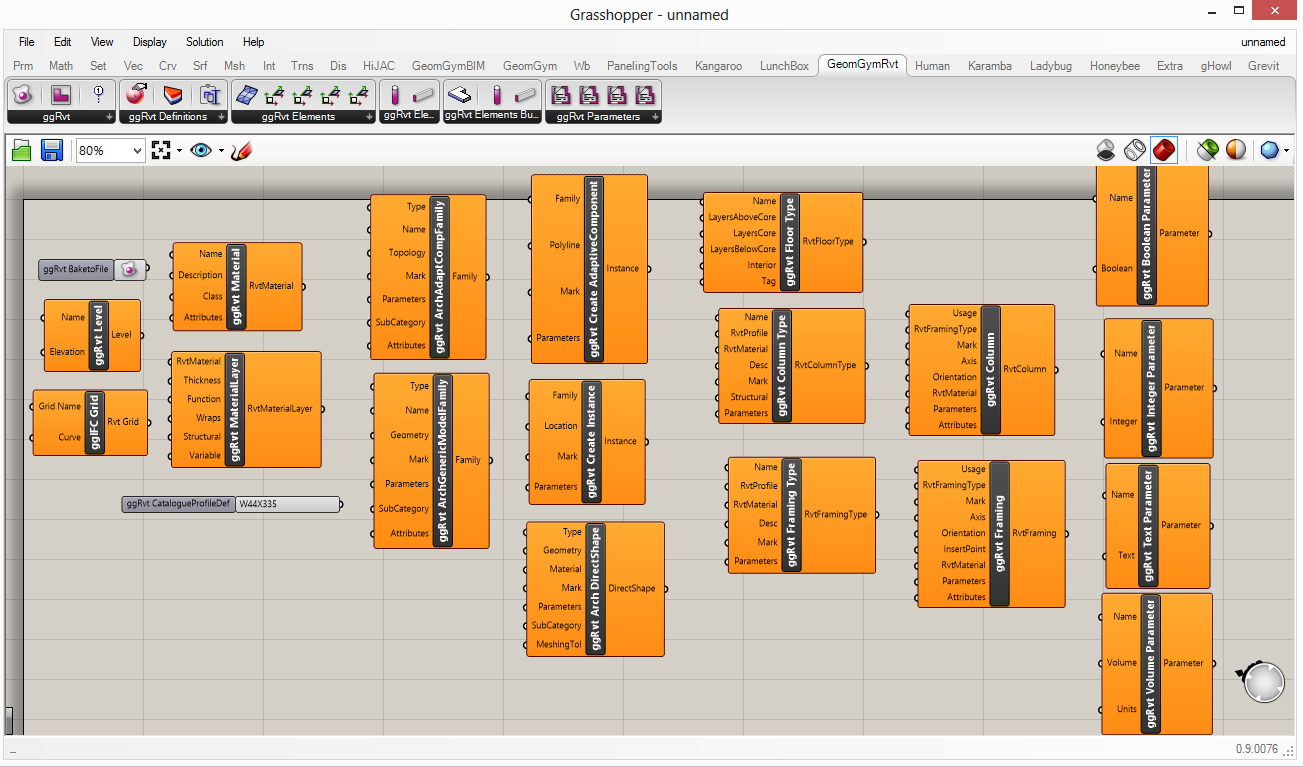This screenshot has width=1303, height=767.
Task: Click the Thickness input on ggRvt MaterialLayer
Action: point(202,380)
